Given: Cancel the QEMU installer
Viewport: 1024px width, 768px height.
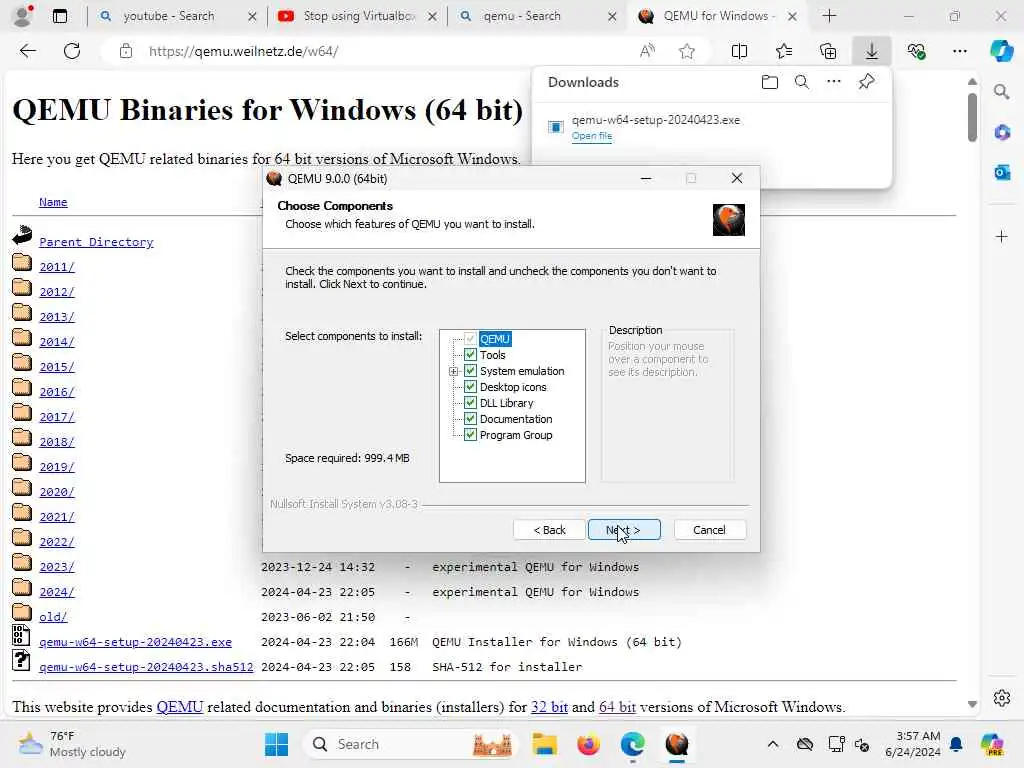Looking at the screenshot, I should coord(709,530).
